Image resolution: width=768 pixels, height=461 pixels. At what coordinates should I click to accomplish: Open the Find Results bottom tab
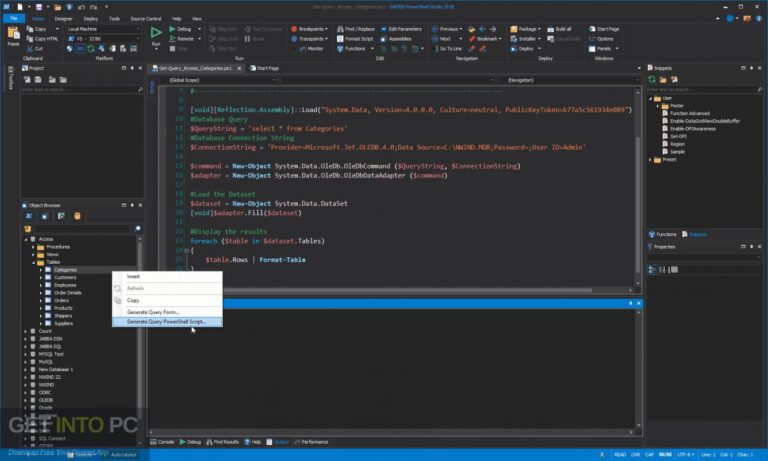click(x=222, y=442)
